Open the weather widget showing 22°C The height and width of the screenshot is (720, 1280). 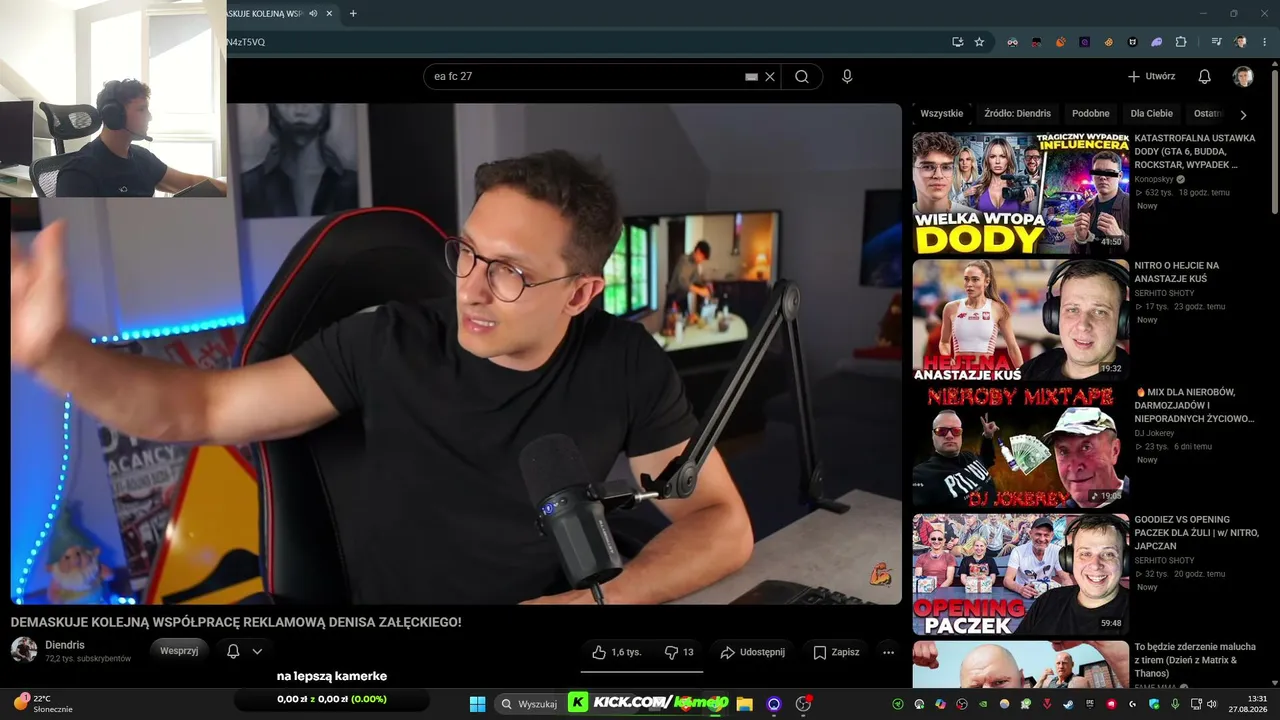[x=44, y=704]
